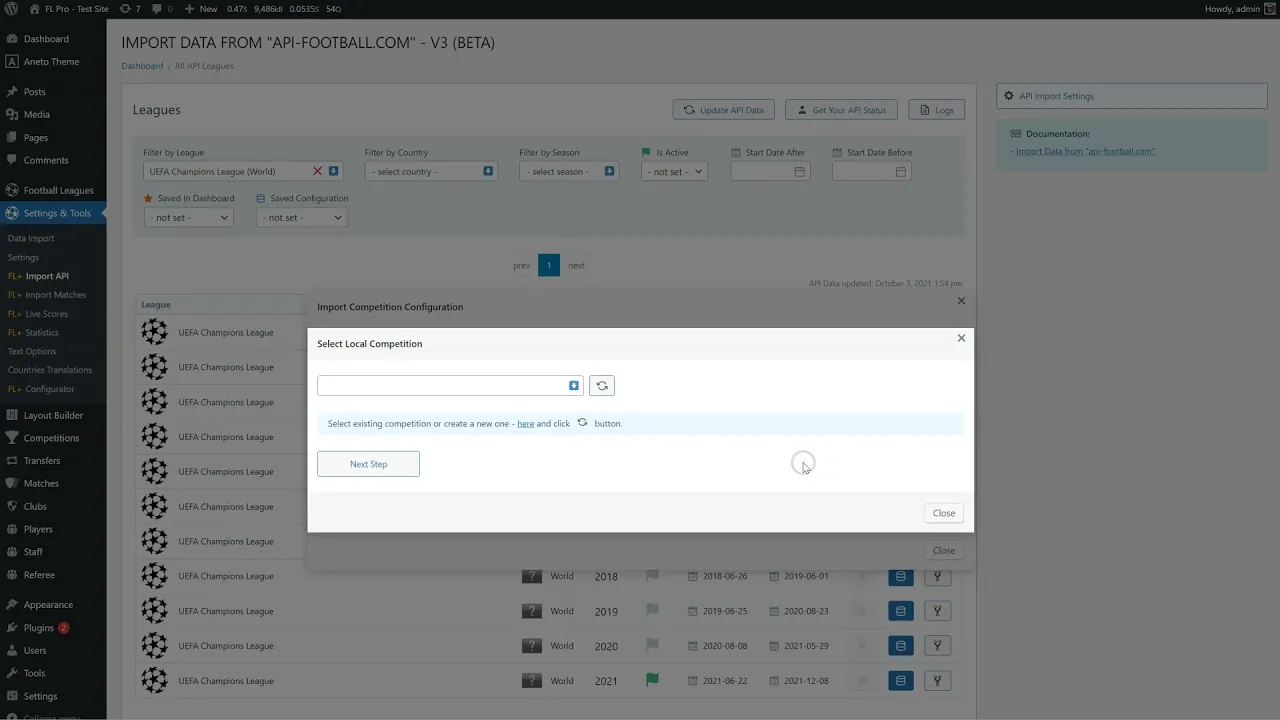Viewport: 1280px width, 720px height.
Task: Click the "here" link to create competition
Action: point(525,424)
